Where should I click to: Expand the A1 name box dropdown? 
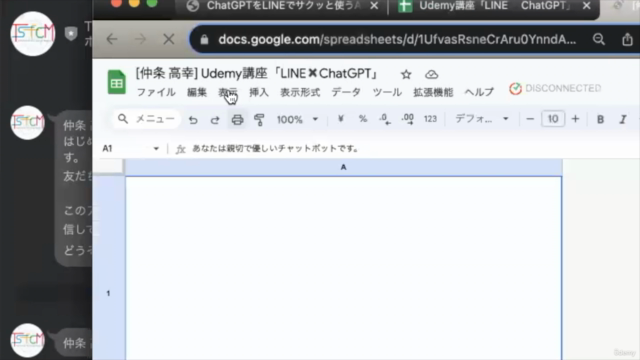tap(156, 149)
